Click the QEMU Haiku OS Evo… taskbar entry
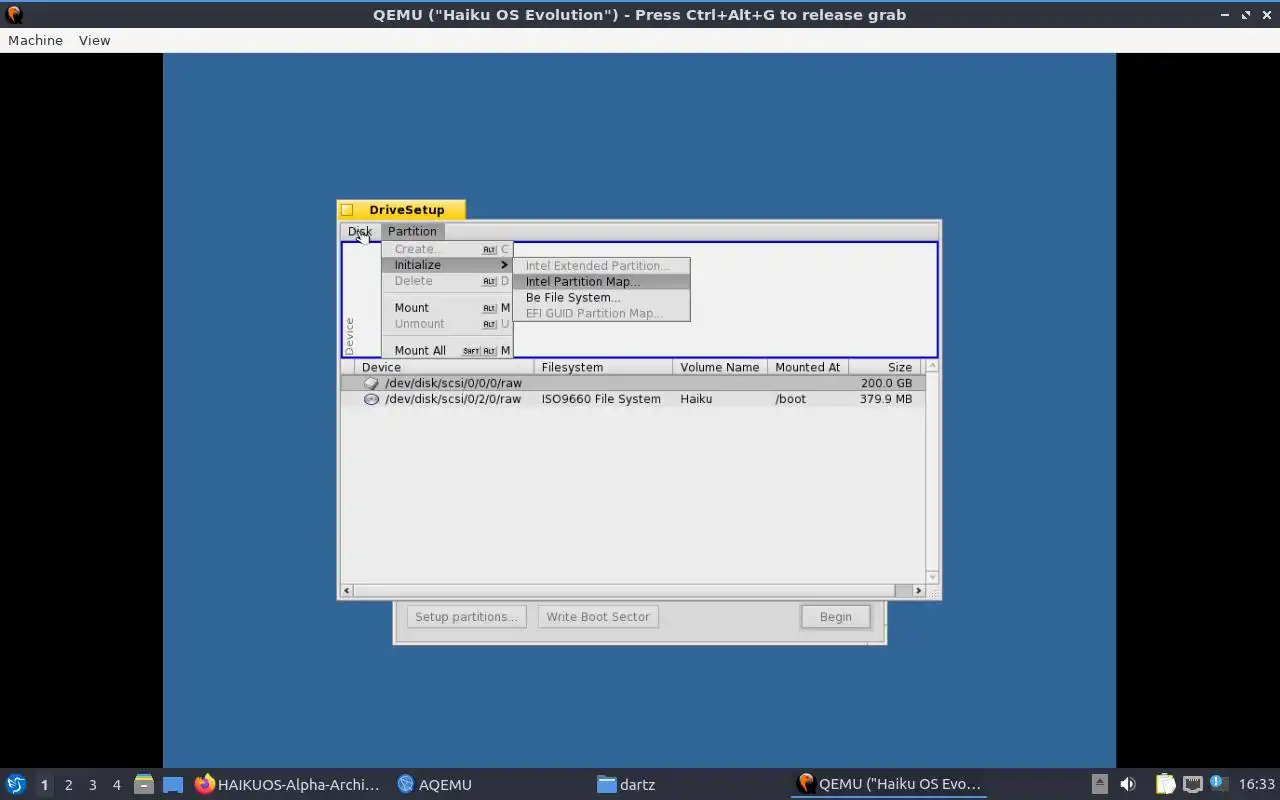 pyautogui.click(x=888, y=785)
